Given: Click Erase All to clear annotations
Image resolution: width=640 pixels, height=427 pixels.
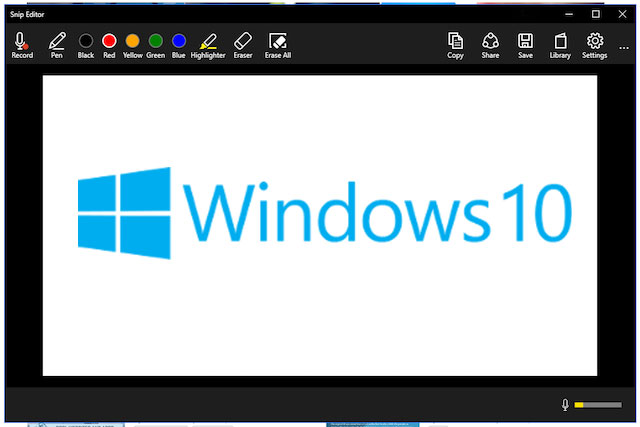Looking at the screenshot, I should tap(278, 45).
